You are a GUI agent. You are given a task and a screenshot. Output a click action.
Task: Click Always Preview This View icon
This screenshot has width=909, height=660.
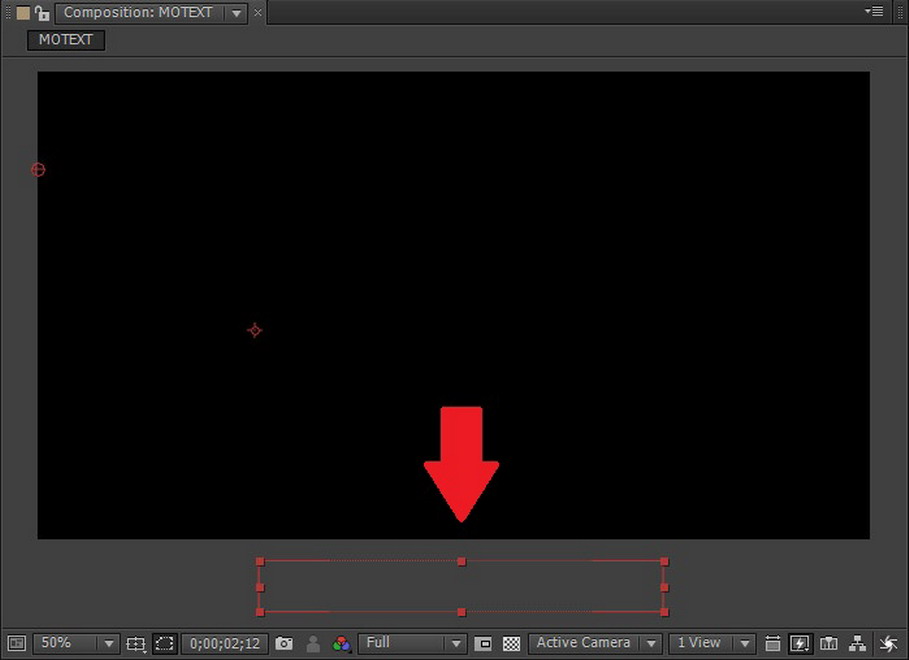tap(17, 643)
